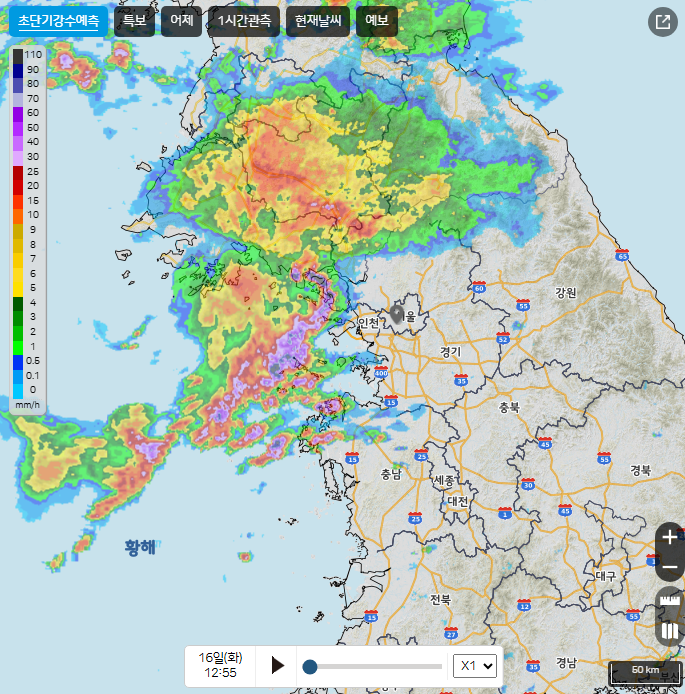The width and height of the screenshot is (685, 694).
Task: Click the 대전 city label
Action: coord(458,501)
